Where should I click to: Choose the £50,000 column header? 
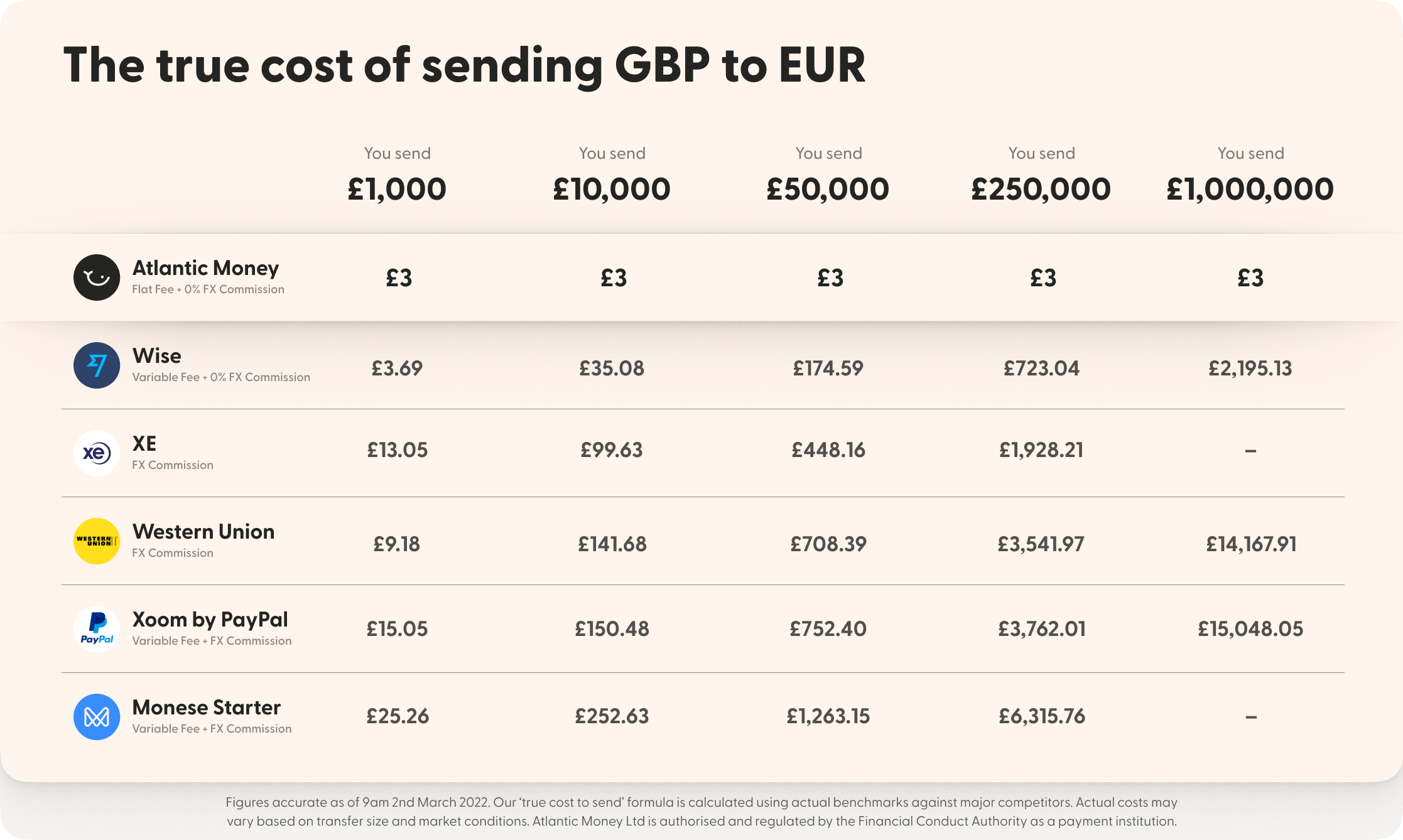[x=828, y=189]
